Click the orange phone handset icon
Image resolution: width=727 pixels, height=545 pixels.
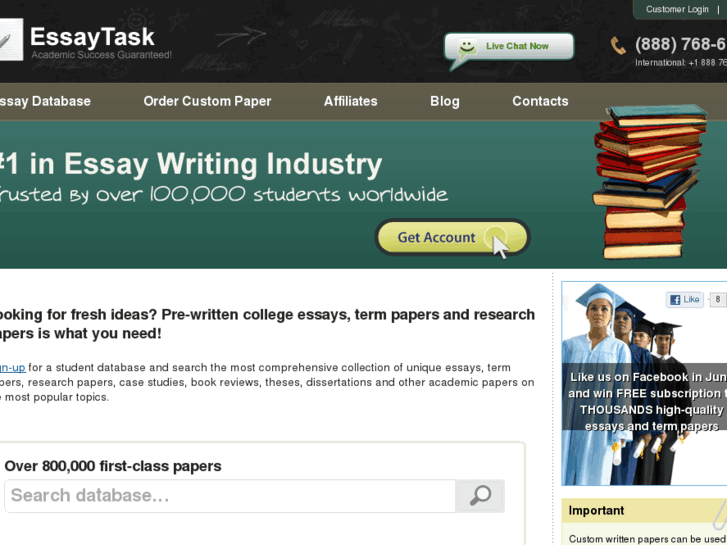pos(618,45)
